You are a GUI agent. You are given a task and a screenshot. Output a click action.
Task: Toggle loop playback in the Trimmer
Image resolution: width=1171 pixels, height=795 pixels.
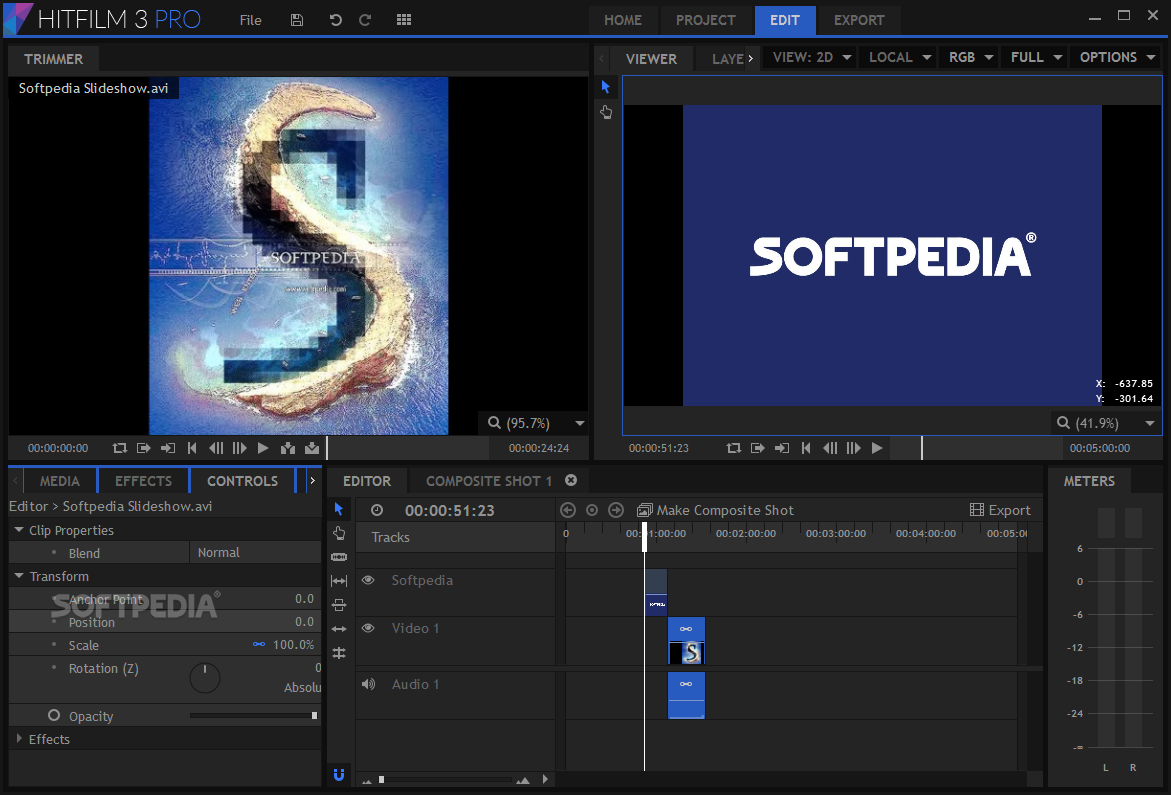[119, 448]
